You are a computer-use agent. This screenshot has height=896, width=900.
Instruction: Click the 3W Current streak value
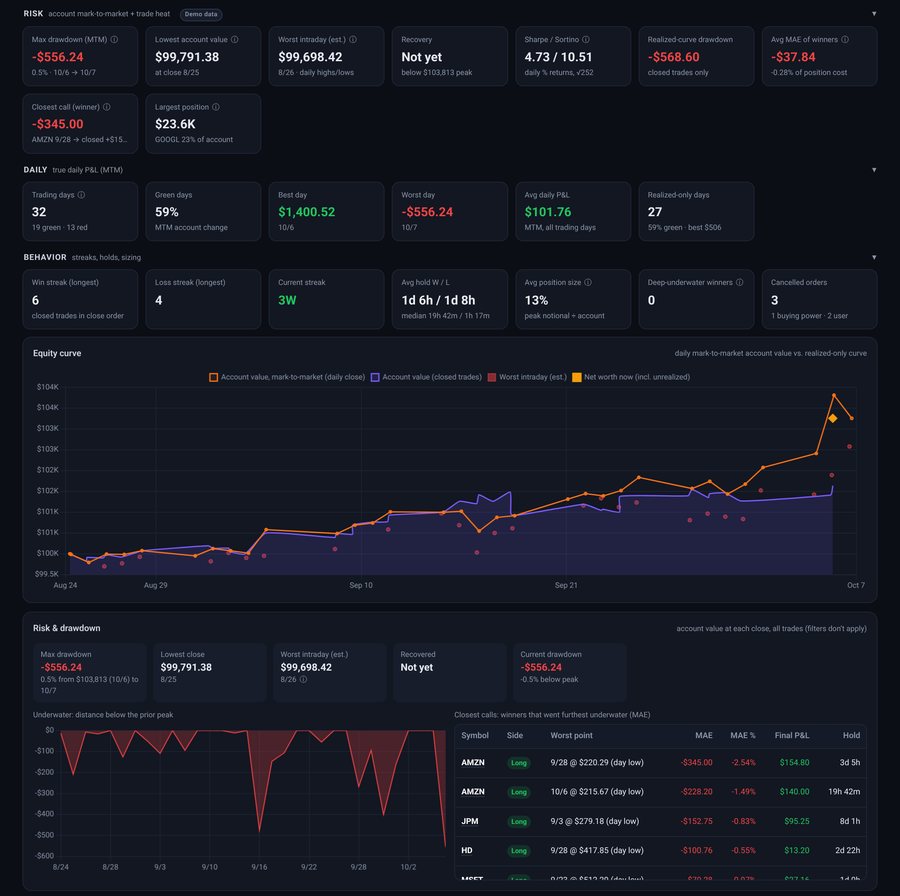(287, 300)
